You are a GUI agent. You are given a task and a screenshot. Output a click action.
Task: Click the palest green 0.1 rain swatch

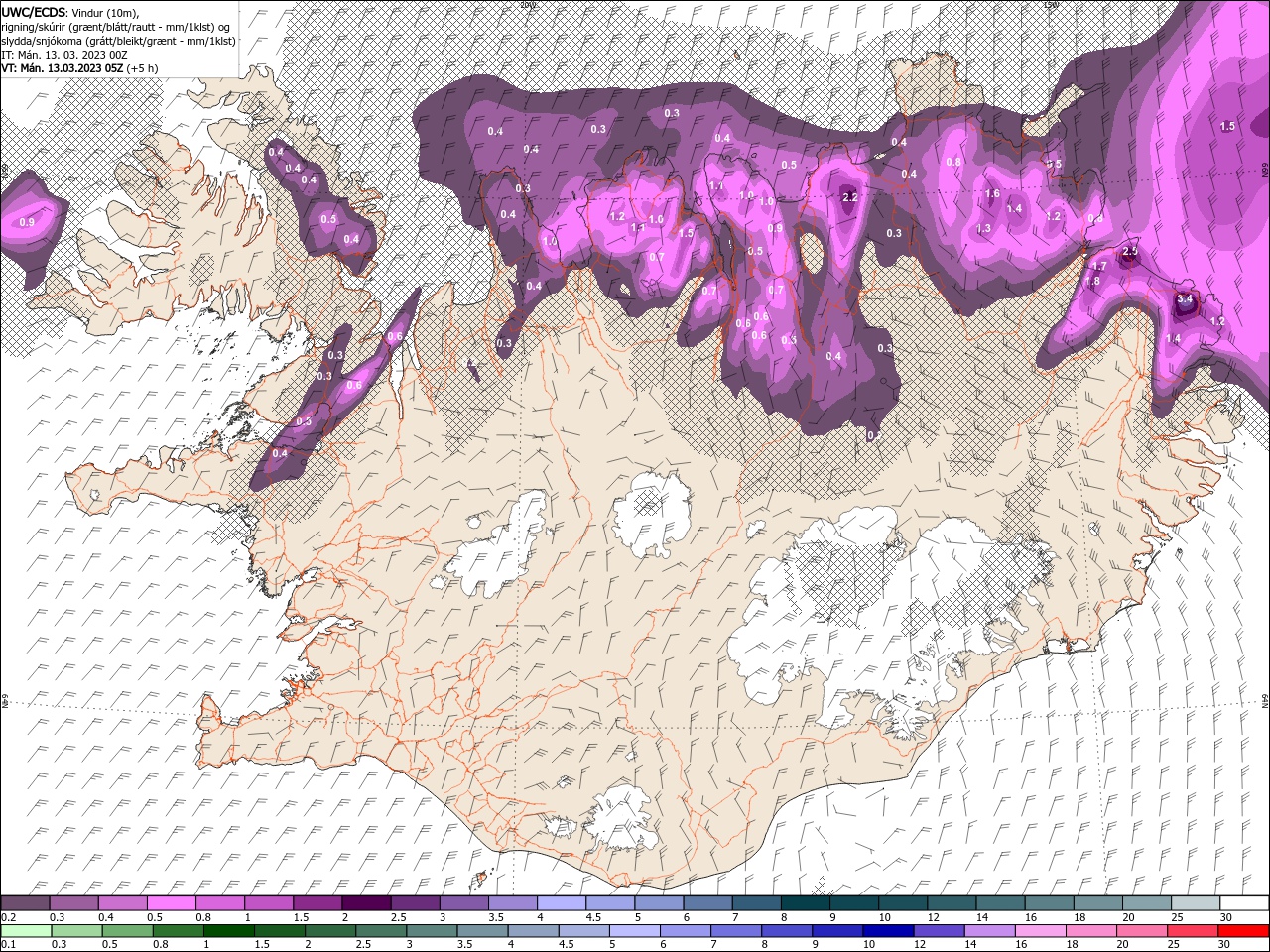[26, 931]
